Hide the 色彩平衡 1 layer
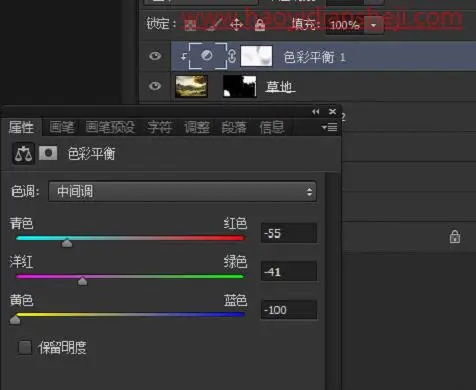Viewport: 476px width, 390px height. click(x=155, y=56)
